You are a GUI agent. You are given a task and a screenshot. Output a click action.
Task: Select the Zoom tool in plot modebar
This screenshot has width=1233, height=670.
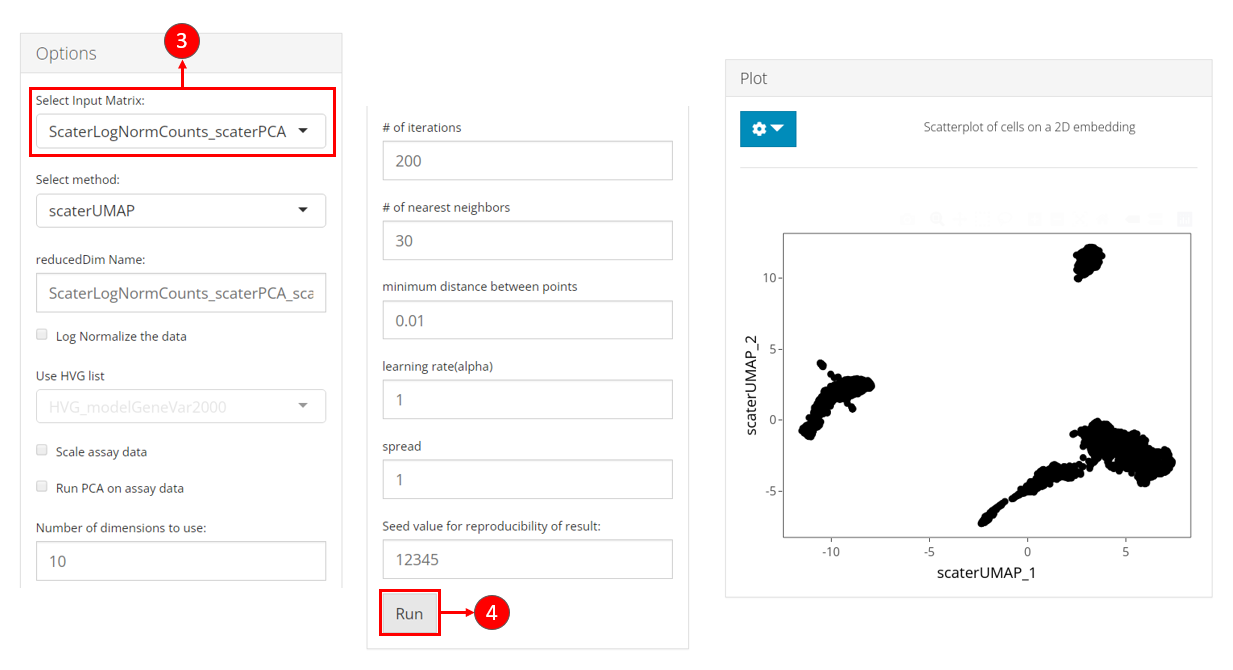[x=937, y=219]
